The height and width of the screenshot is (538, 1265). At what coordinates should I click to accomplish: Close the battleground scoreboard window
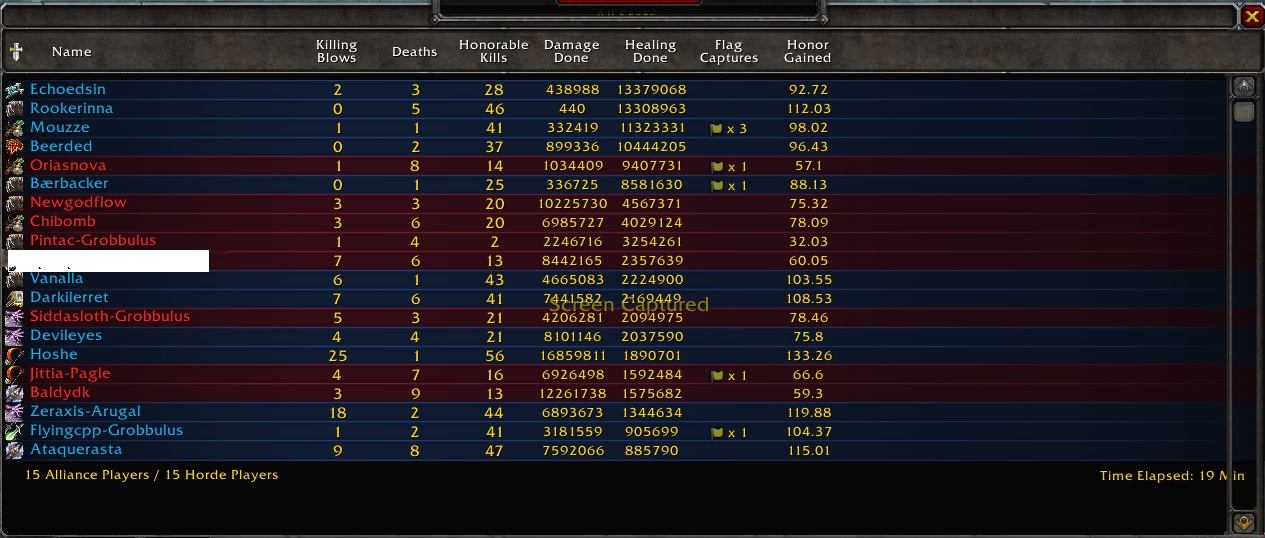(1251, 16)
